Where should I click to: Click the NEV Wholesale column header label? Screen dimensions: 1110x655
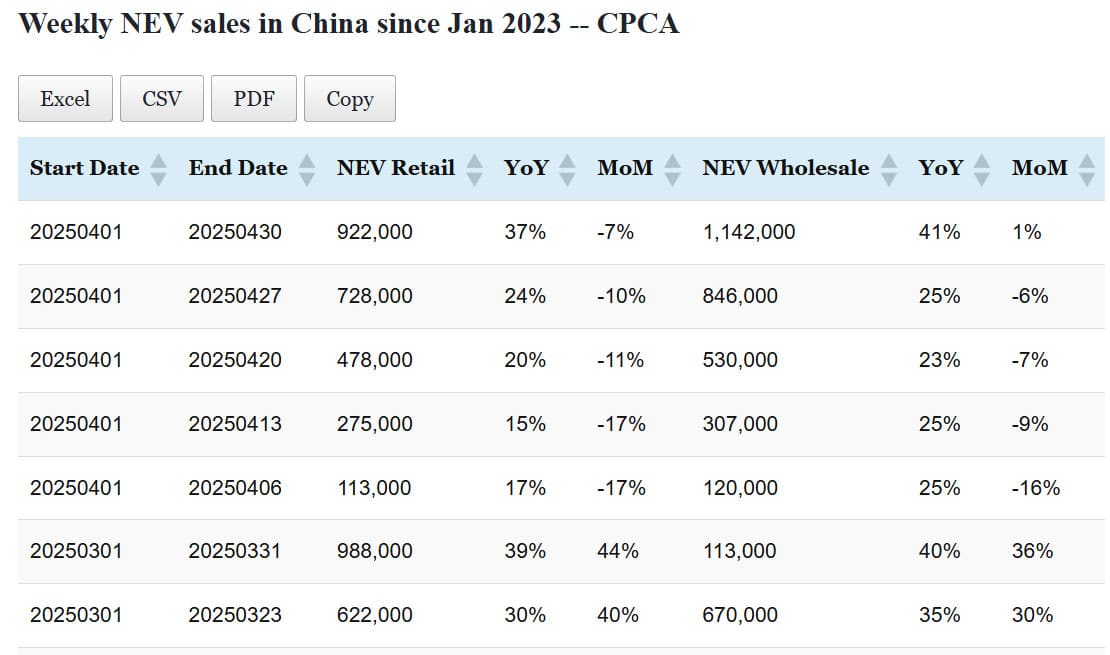785,168
